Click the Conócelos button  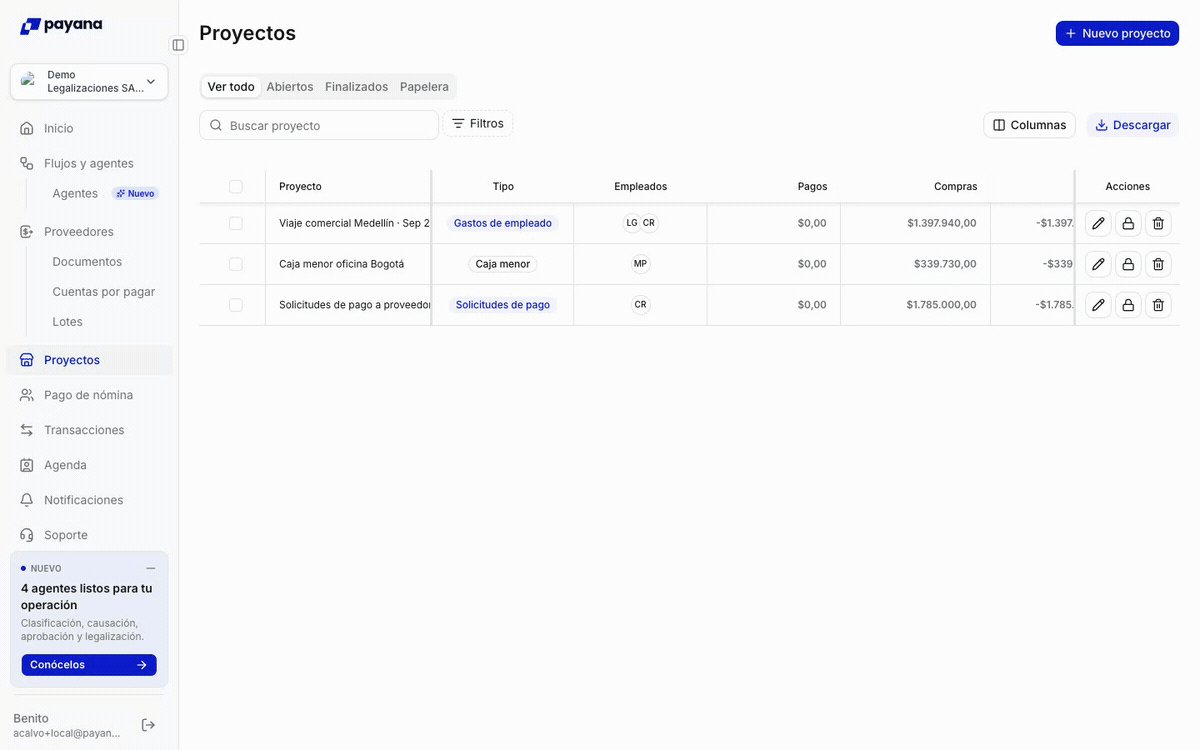click(89, 665)
